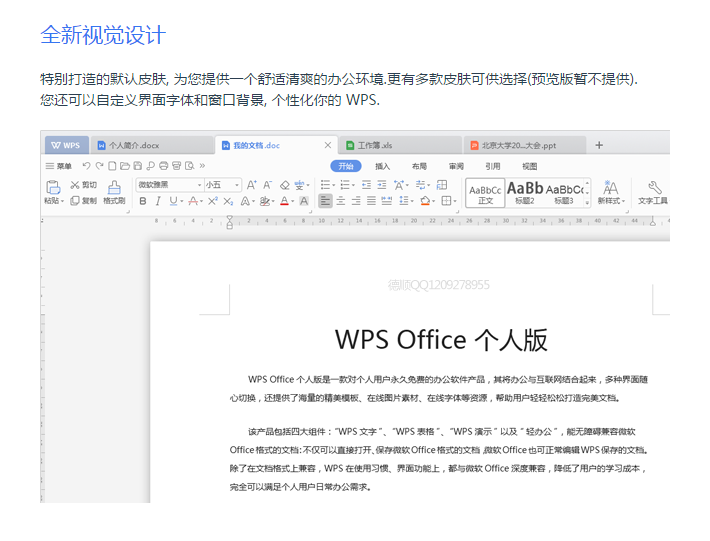Open a file via folder icon
This screenshot has height=541, width=710.
125,166
